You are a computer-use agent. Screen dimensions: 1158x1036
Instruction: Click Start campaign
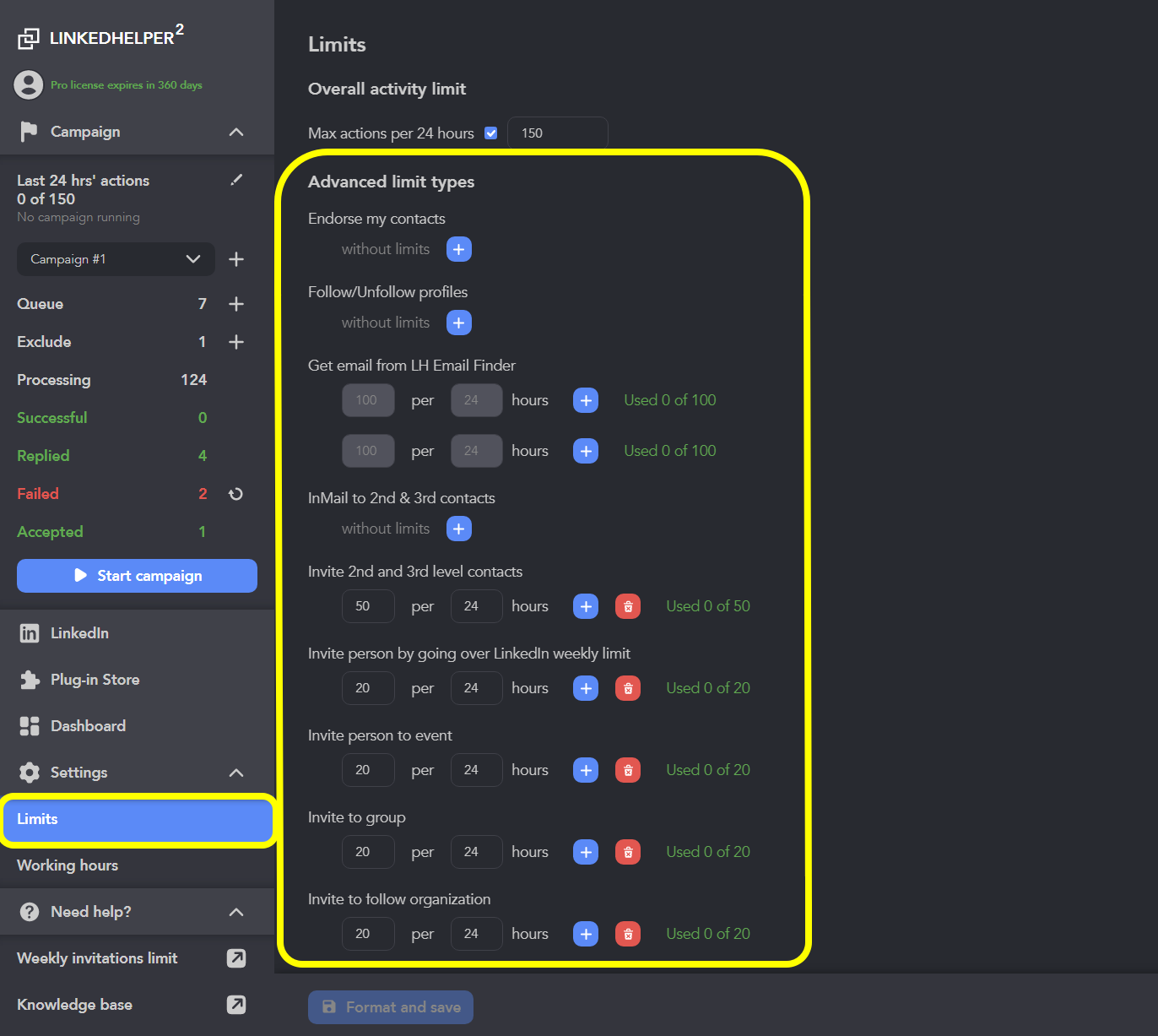point(137,575)
